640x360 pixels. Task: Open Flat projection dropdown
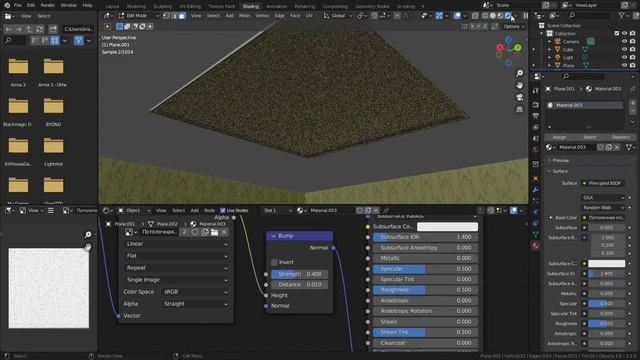tap(176, 256)
